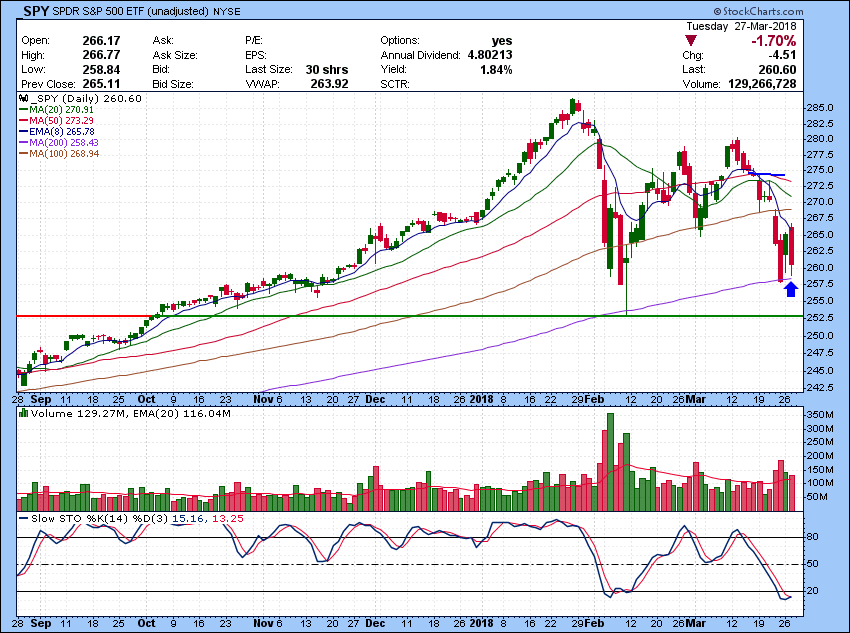850x633 pixels.
Task: Select the High value 266.77
Action: click(101, 55)
